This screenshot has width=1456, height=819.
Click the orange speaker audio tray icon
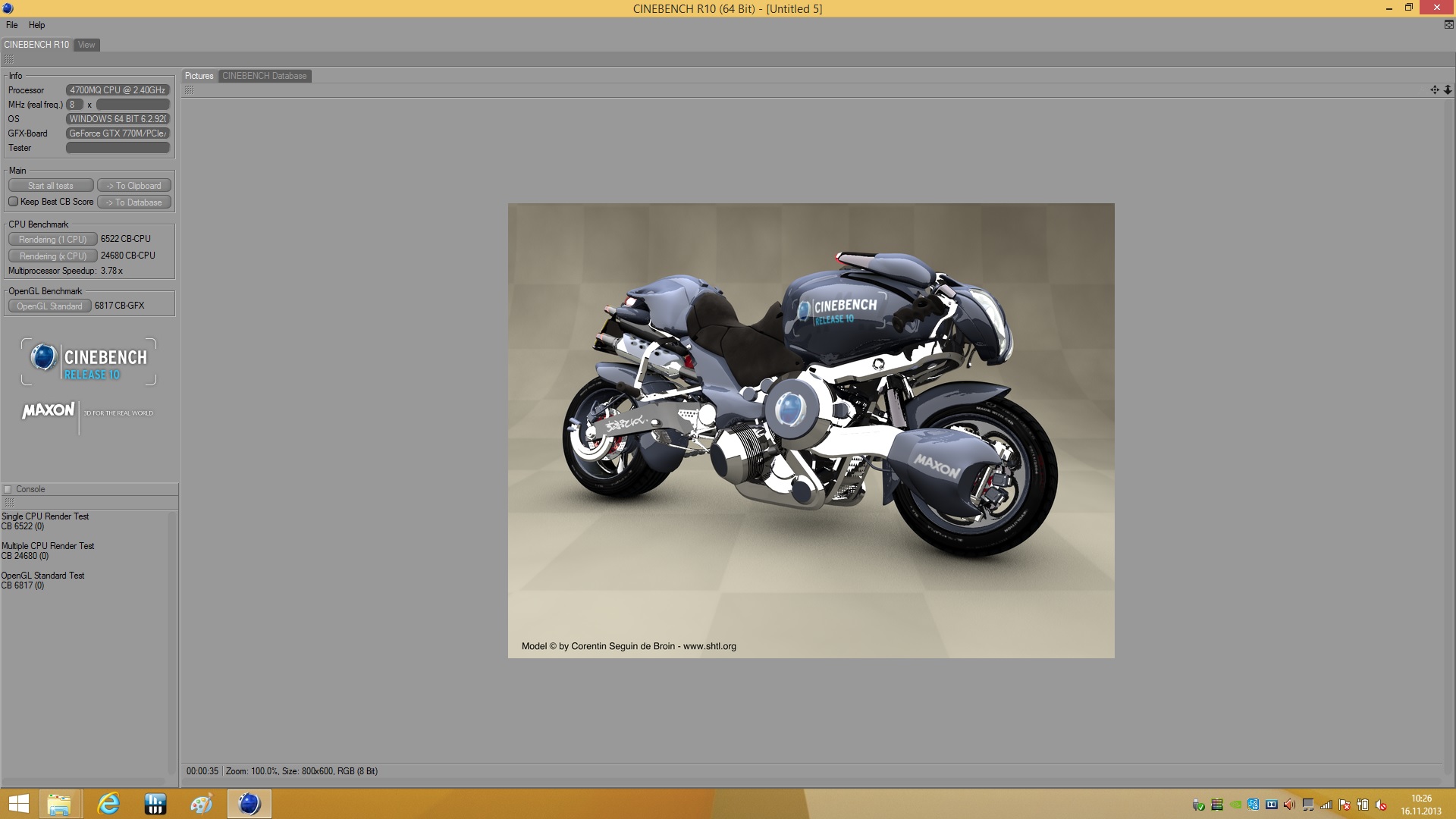click(x=1289, y=805)
